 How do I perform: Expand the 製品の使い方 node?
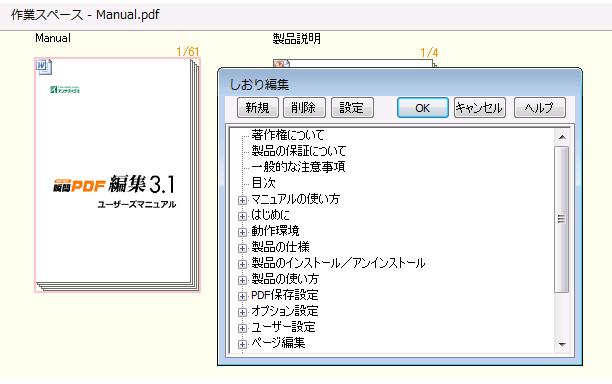[x=242, y=280]
